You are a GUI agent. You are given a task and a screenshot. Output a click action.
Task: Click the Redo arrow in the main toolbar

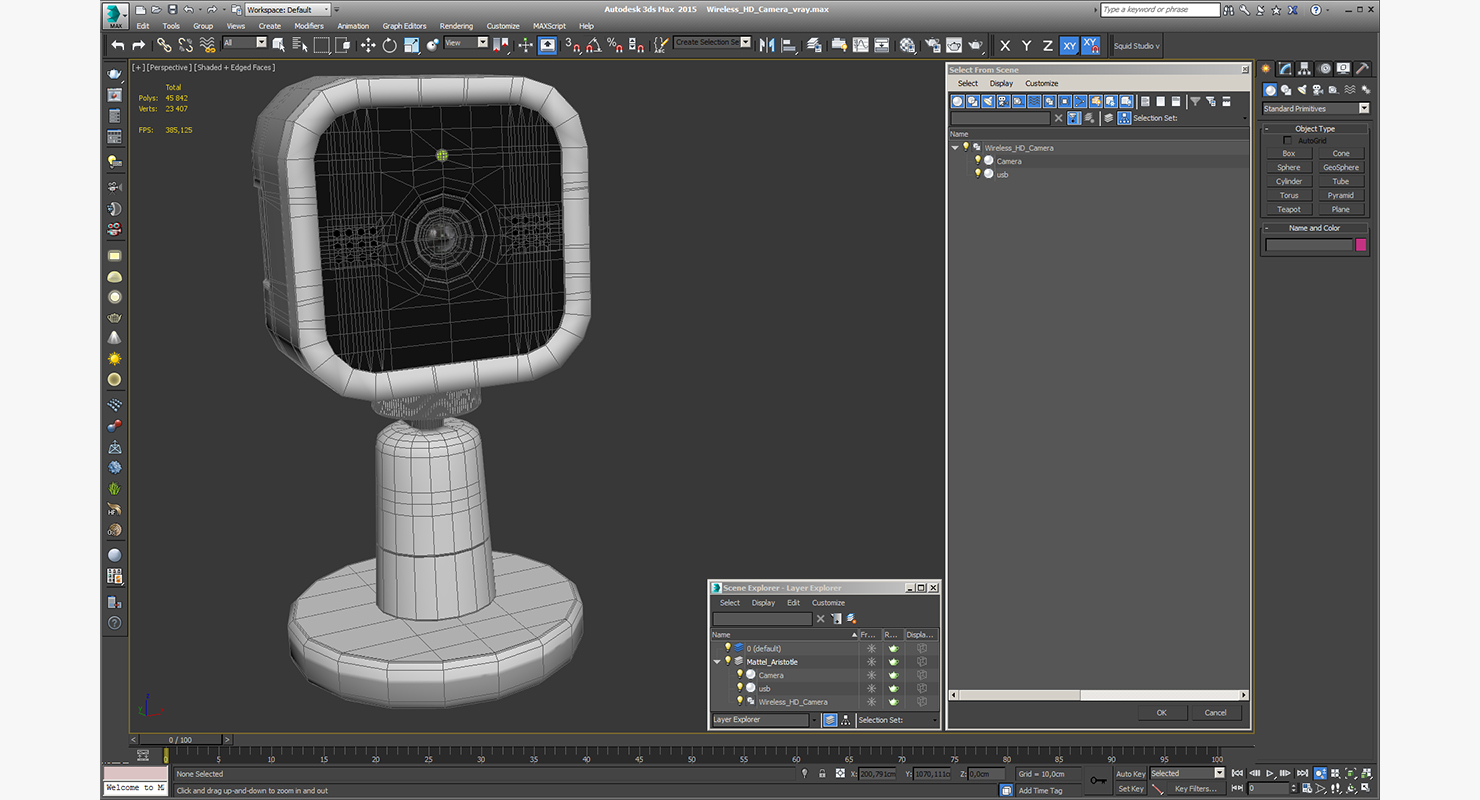pos(138,45)
